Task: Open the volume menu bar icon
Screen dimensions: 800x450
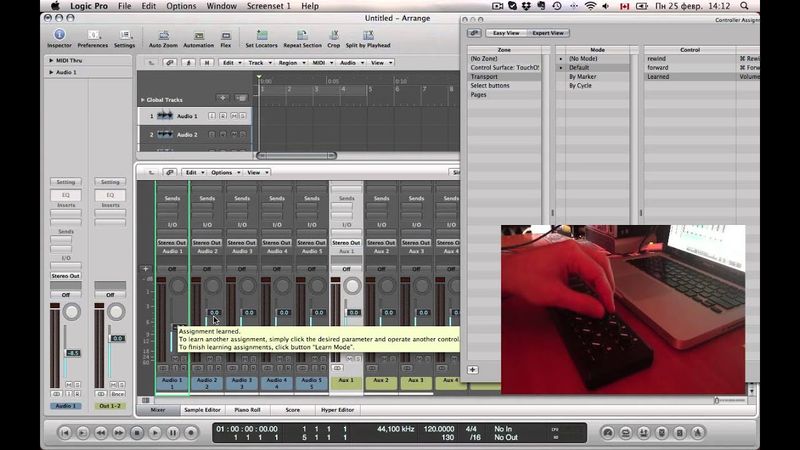Action: (x=606, y=6)
